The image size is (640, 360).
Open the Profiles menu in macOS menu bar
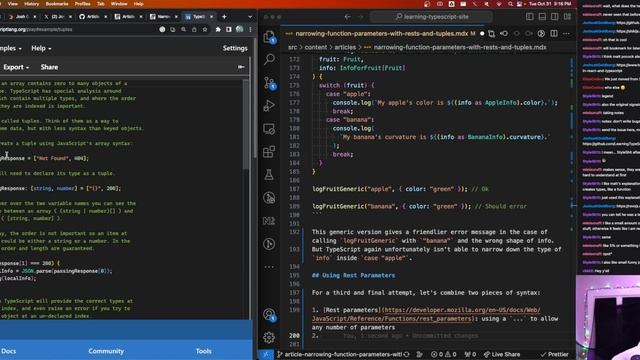82,4
